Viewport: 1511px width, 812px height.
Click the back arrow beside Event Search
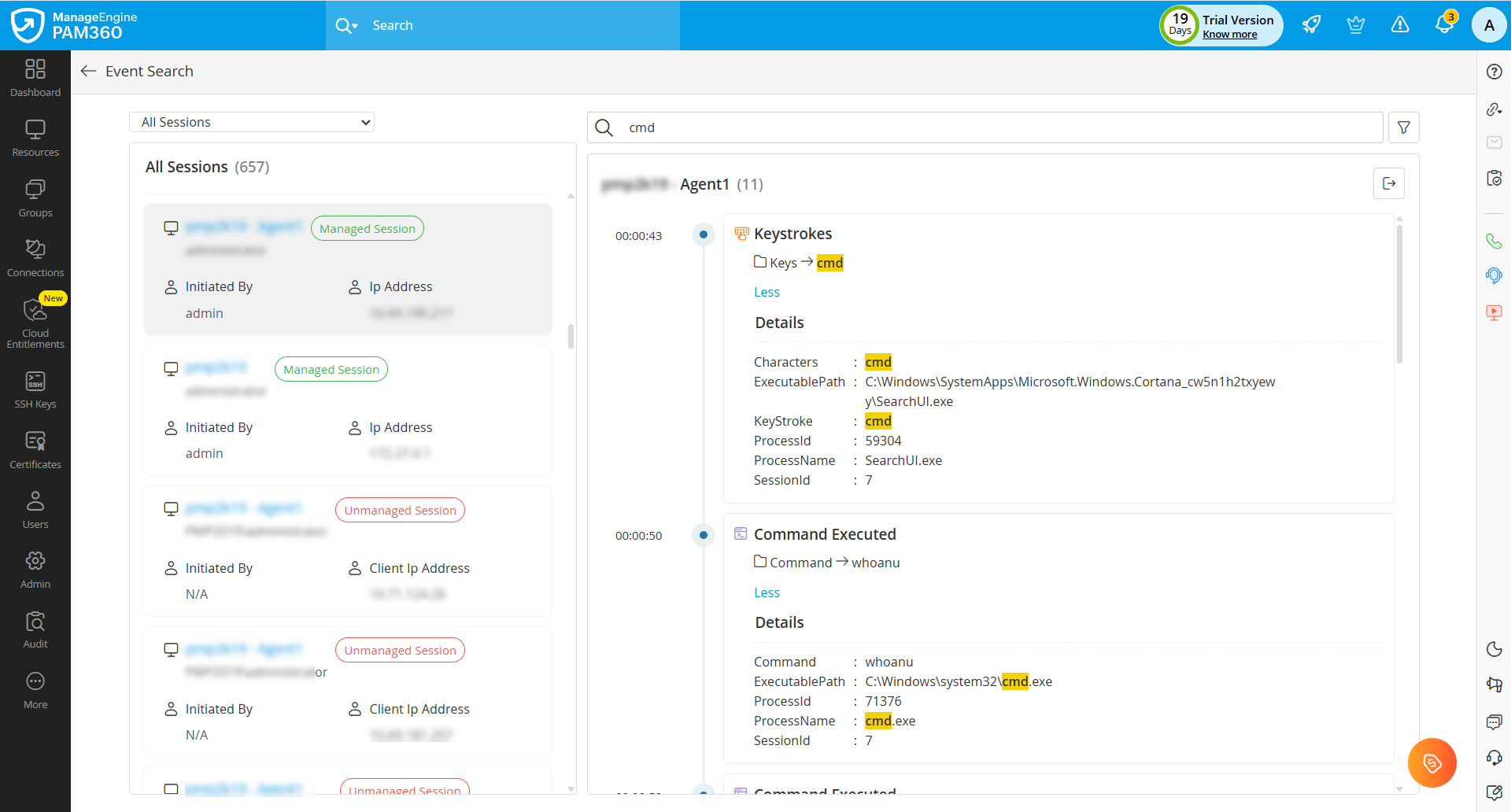pyautogui.click(x=88, y=71)
